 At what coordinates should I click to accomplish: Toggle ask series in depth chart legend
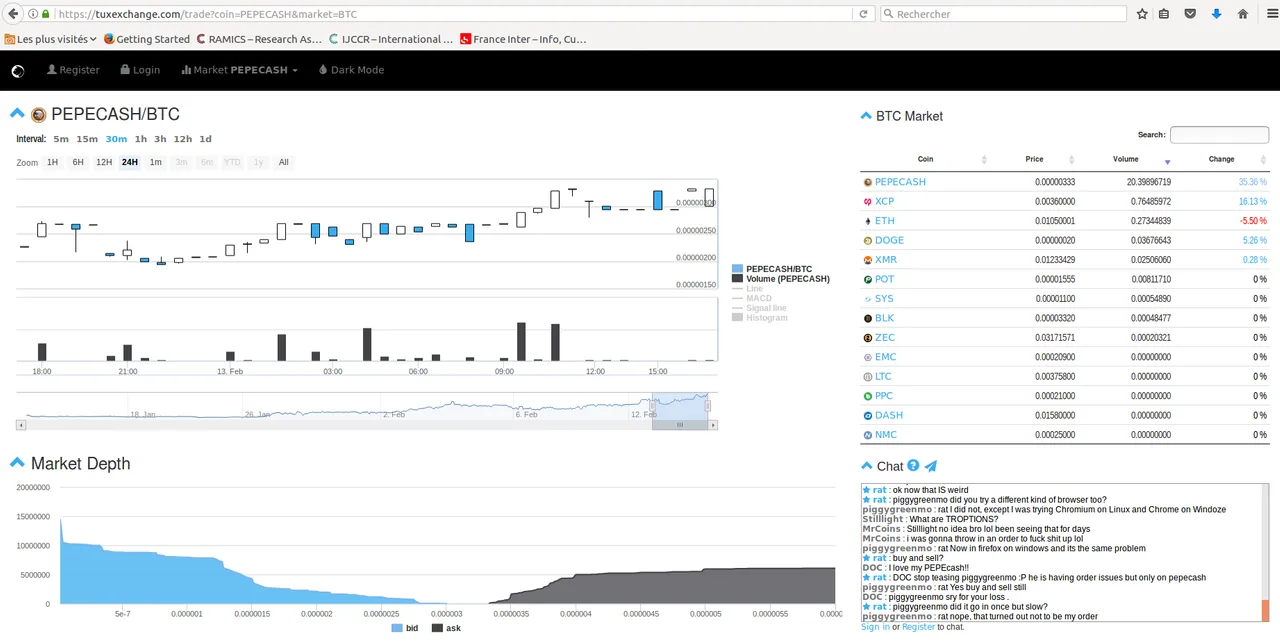(446, 628)
